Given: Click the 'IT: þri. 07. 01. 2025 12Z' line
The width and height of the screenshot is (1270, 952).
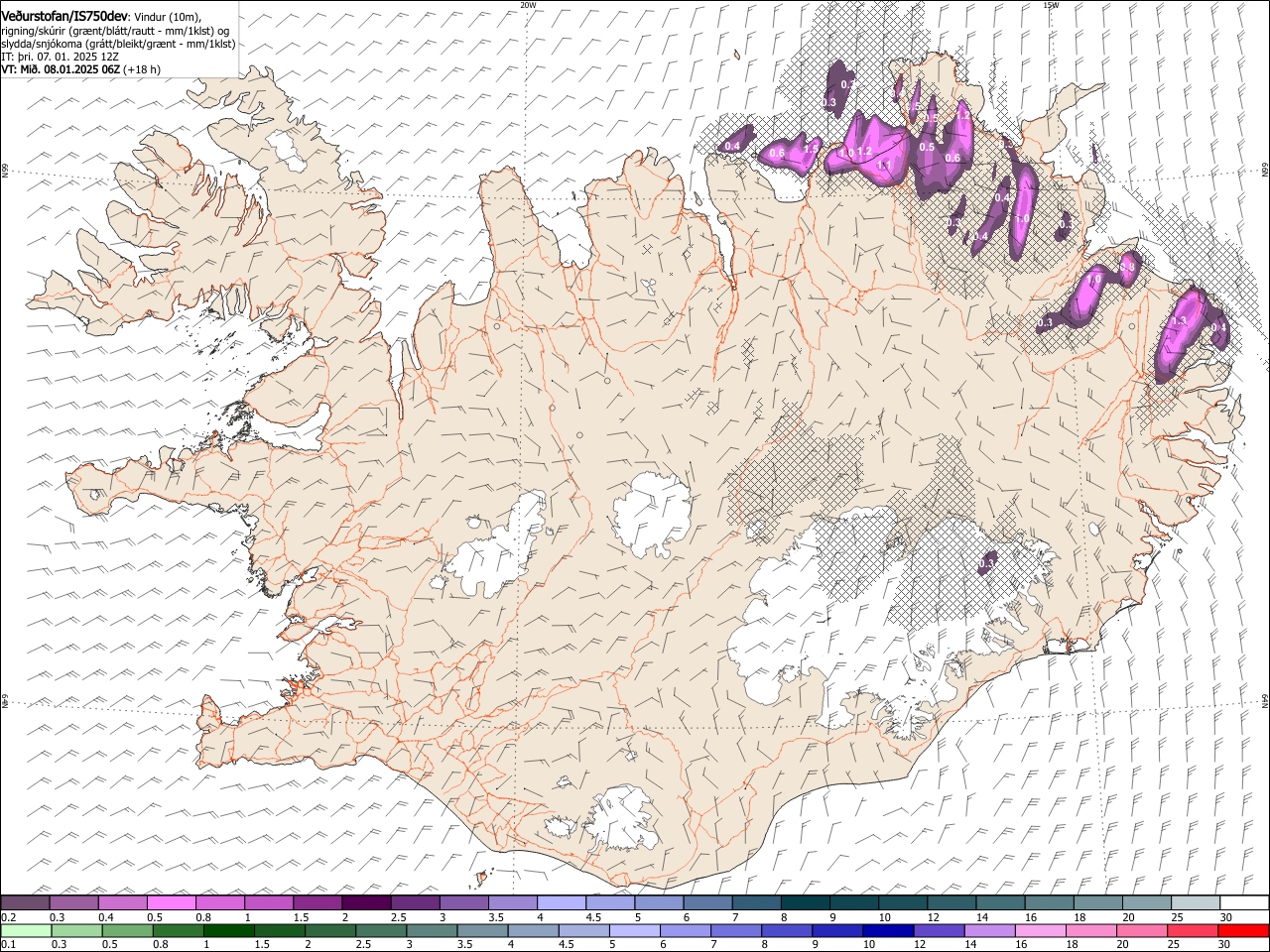Looking at the screenshot, I should (x=61, y=58).
